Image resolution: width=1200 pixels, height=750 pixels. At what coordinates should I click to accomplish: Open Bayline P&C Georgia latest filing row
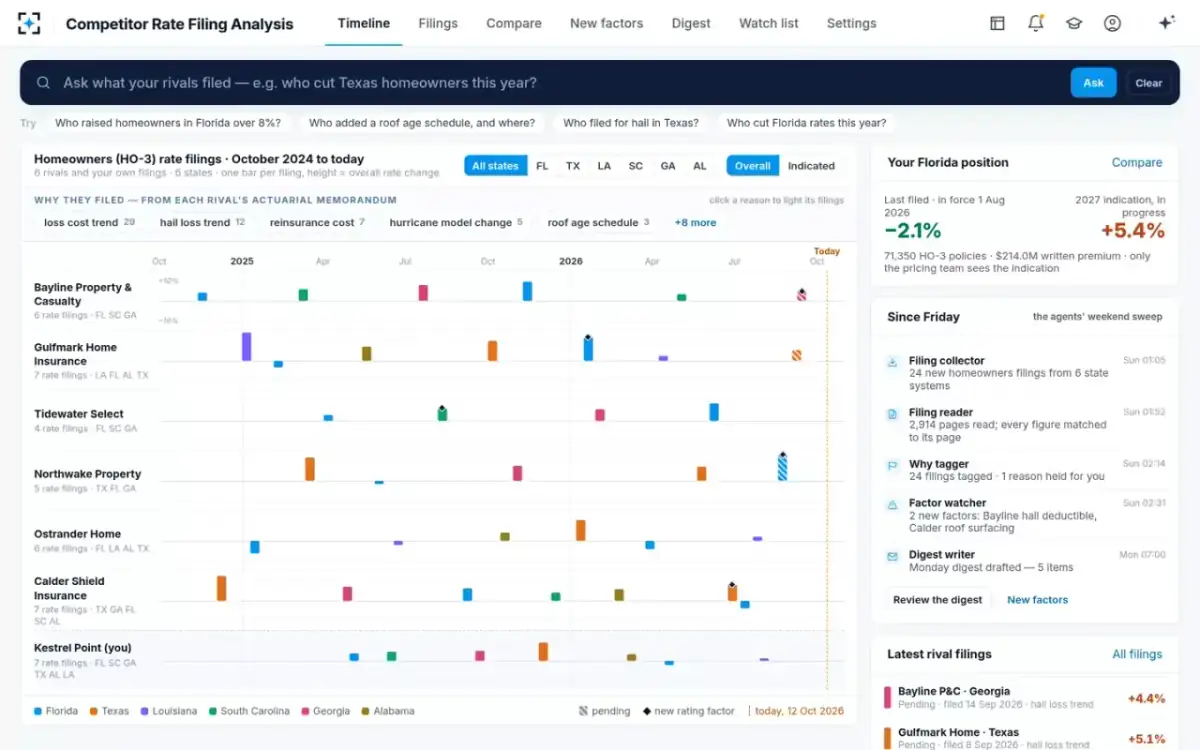pos(1025,698)
